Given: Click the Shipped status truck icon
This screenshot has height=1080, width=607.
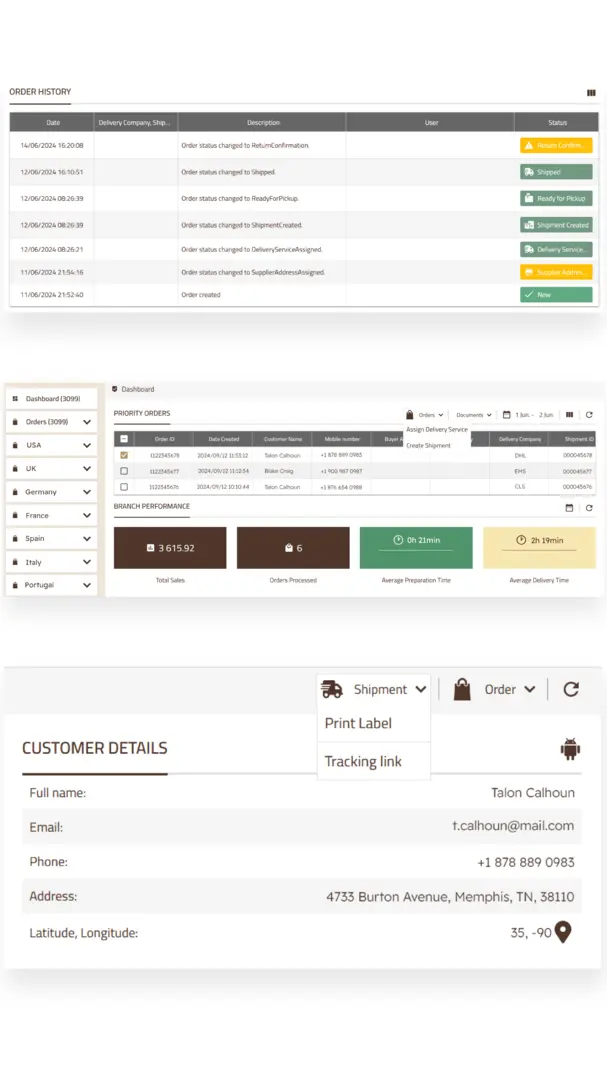Looking at the screenshot, I should pos(528,172).
